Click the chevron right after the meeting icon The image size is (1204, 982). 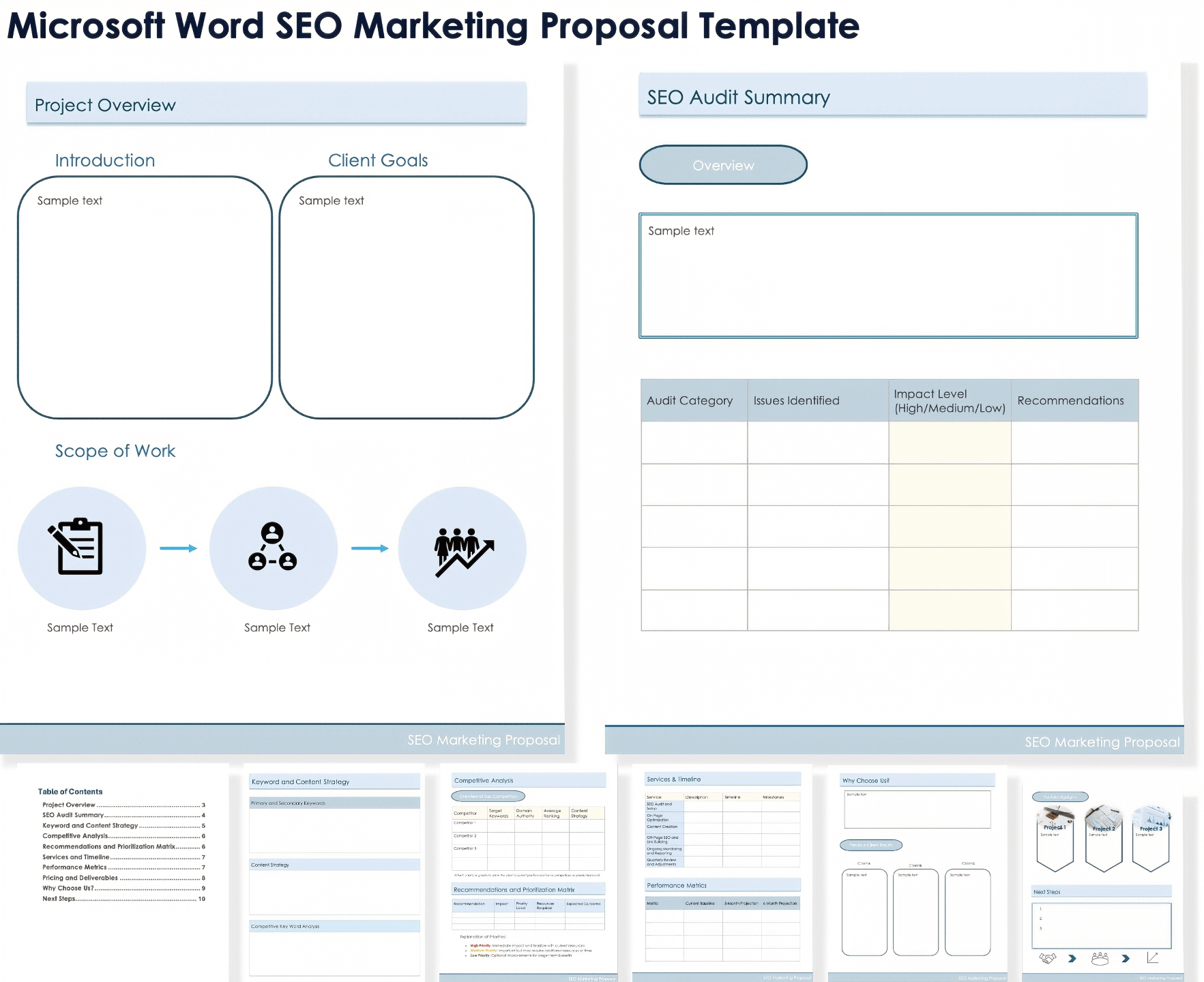click(1126, 958)
